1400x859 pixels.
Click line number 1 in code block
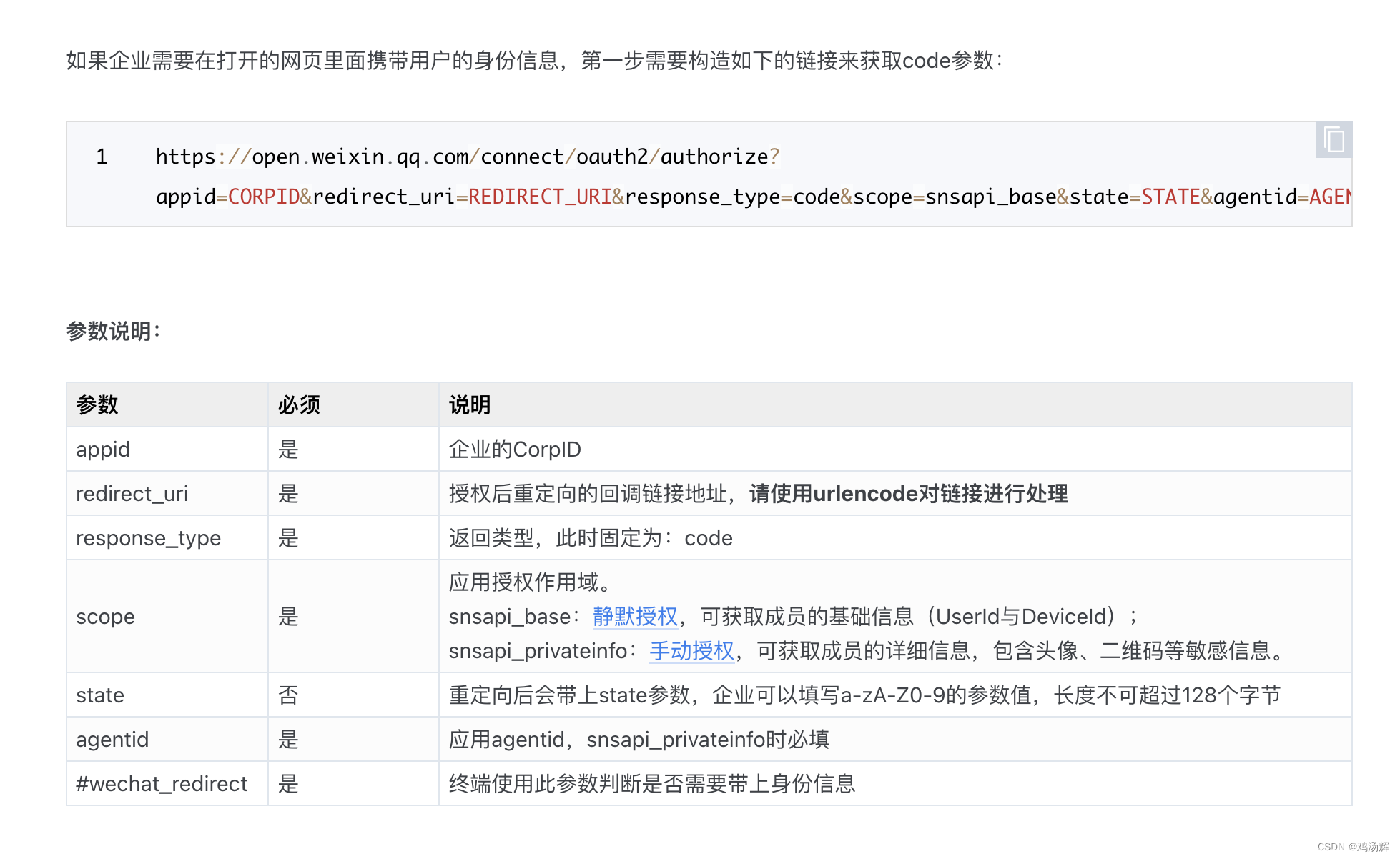click(x=102, y=157)
